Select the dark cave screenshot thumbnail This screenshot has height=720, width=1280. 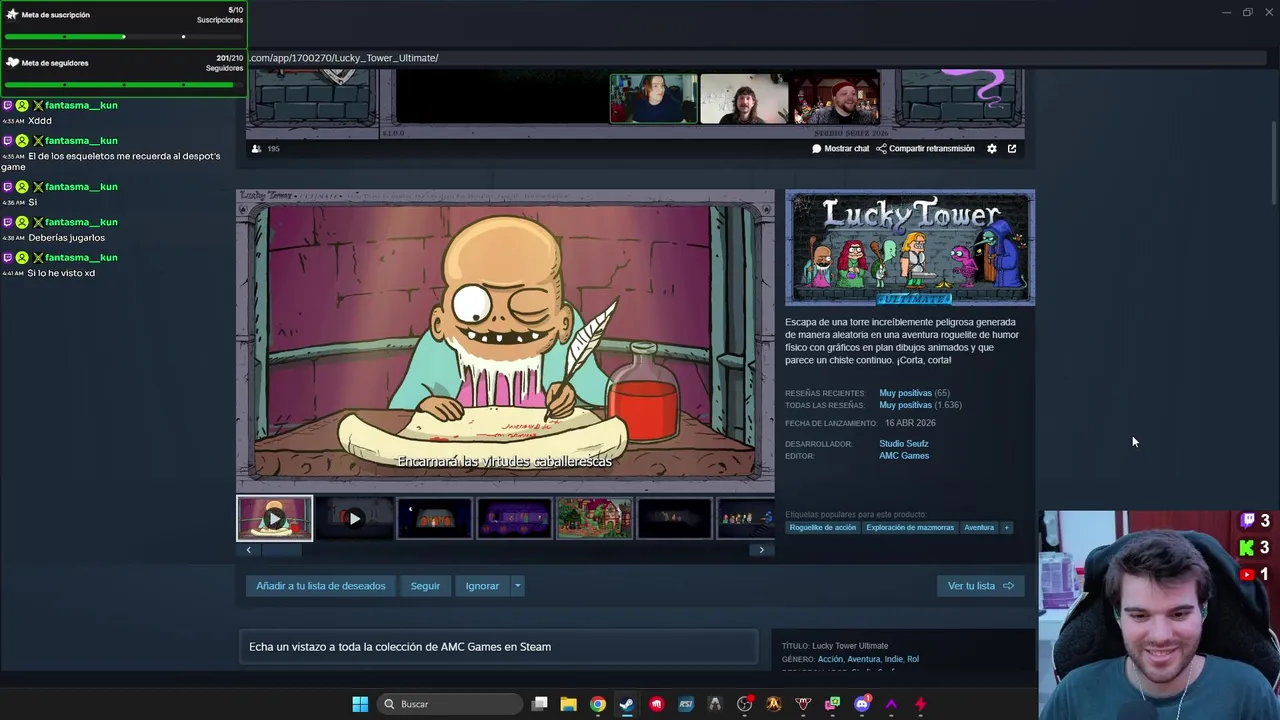point(674,518)
